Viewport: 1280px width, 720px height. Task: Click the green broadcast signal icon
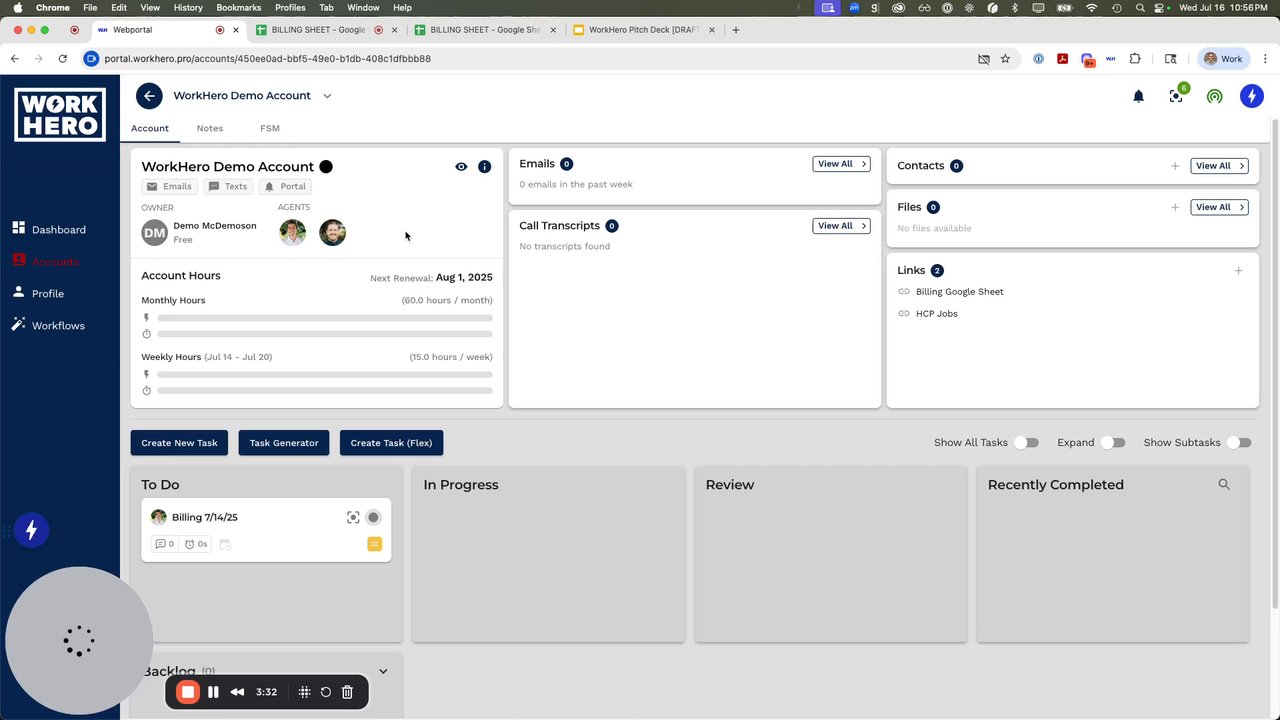(1214, 96)
